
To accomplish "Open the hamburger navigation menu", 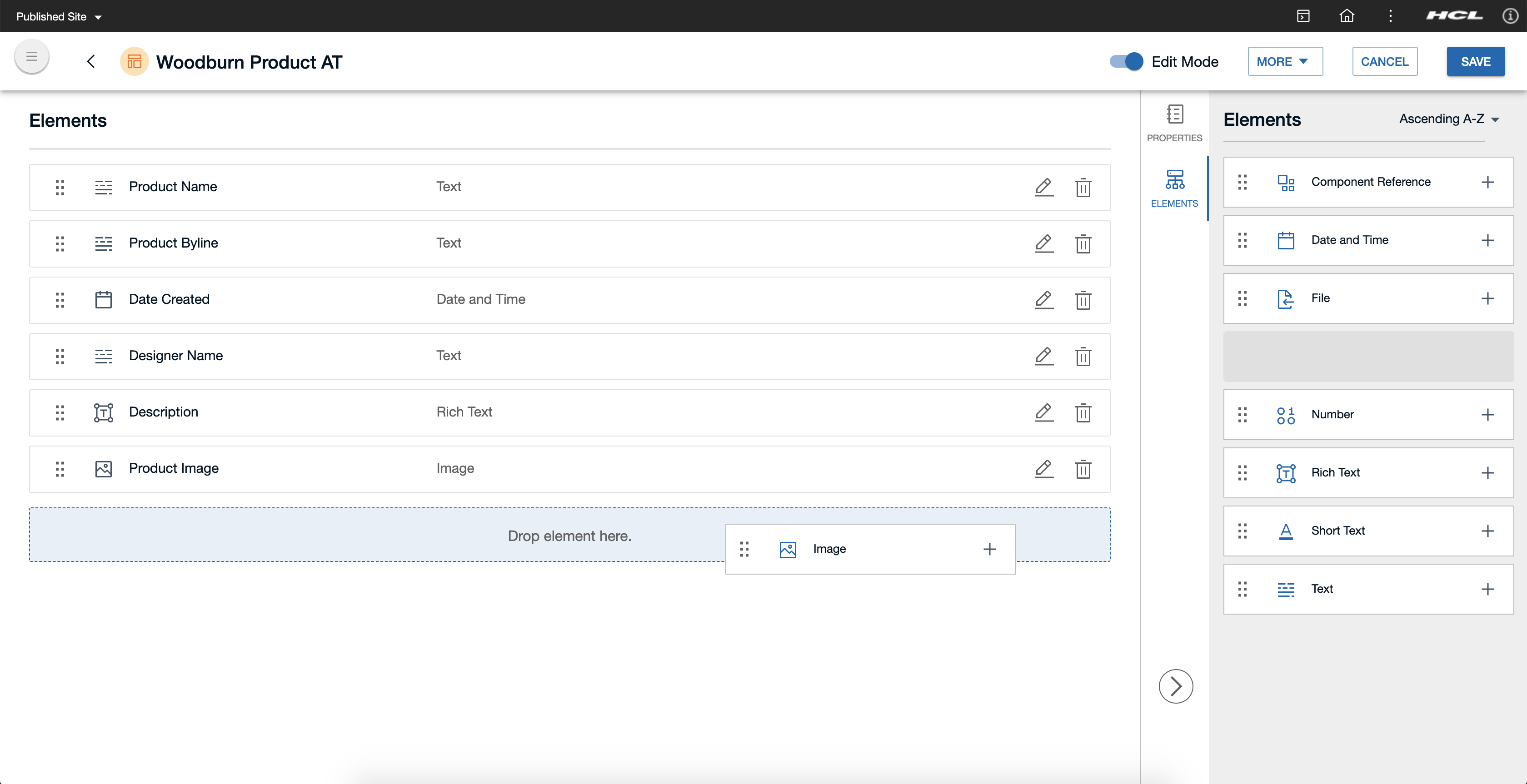I will [31, 57].
